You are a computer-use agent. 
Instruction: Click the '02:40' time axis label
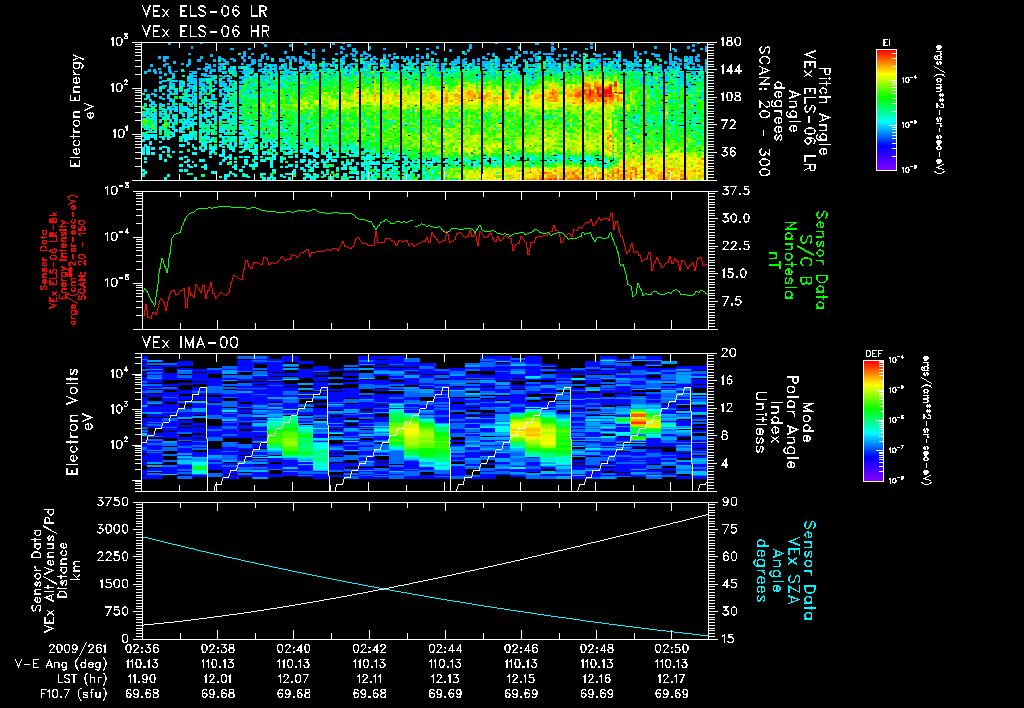click(x=293, y=649)
